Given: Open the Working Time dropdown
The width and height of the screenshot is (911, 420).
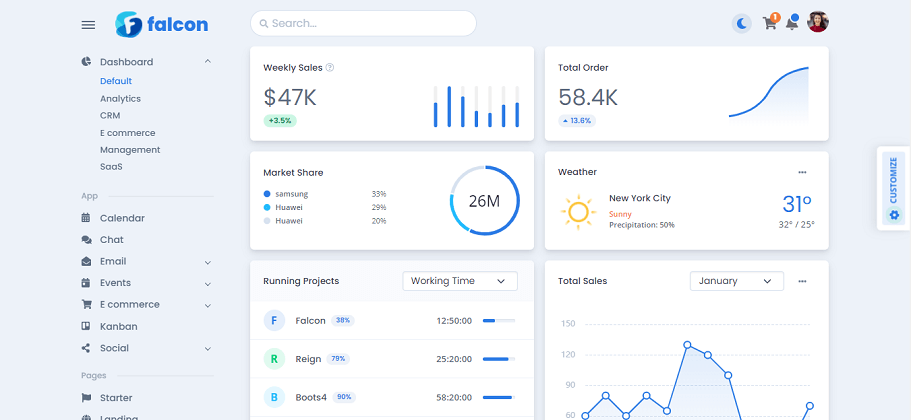Looking at the screenshot, I should coord(460,281).
